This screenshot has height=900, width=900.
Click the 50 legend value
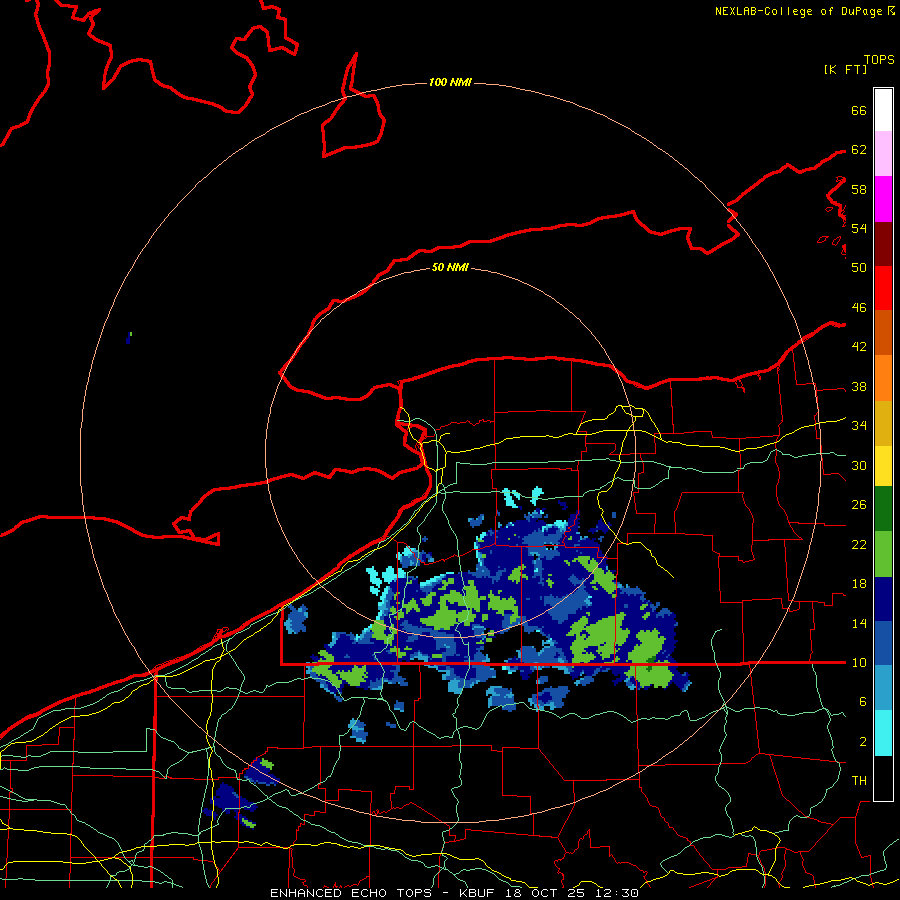859,268
